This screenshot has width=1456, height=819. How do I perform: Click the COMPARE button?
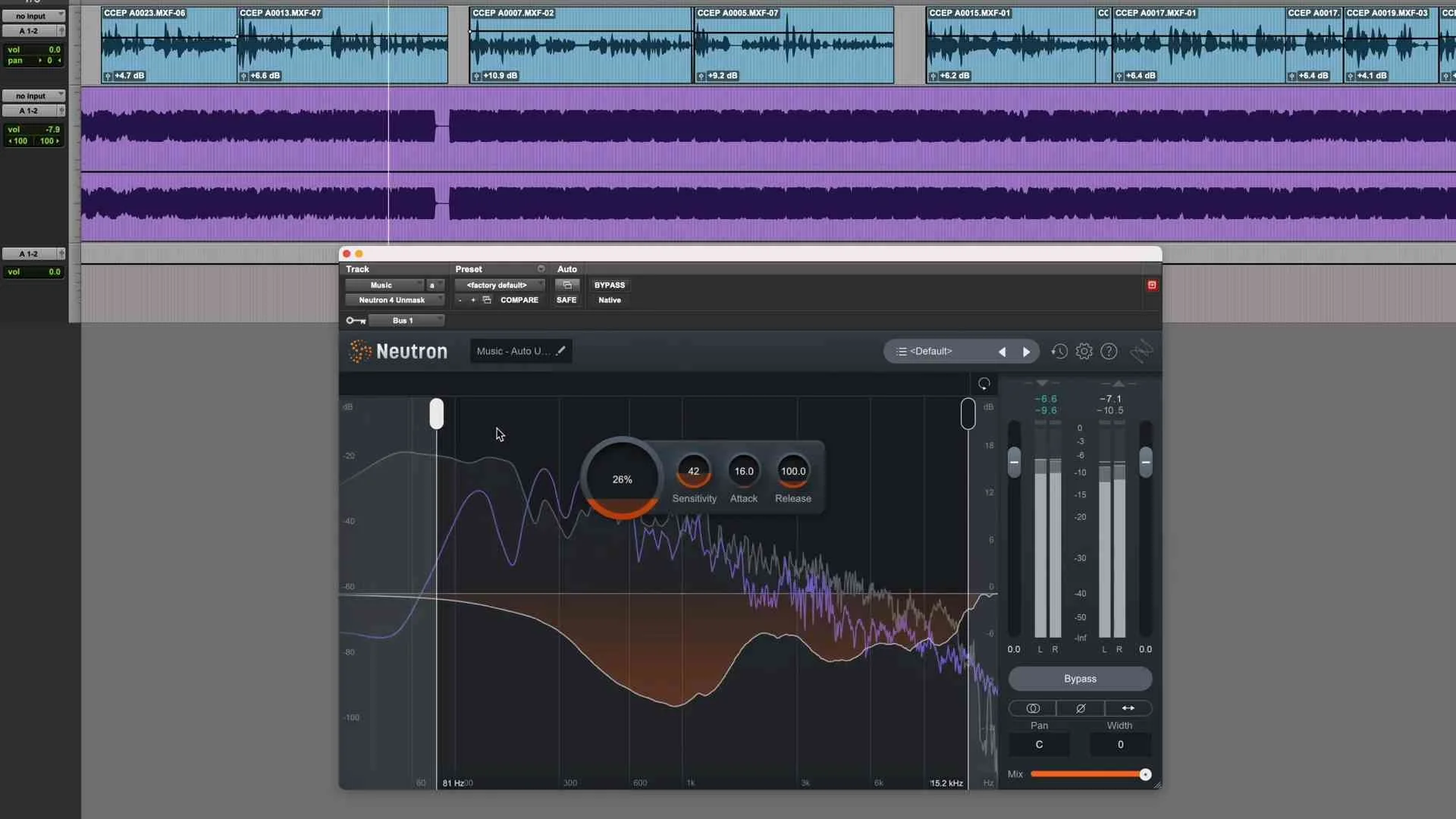pos(519,300)
